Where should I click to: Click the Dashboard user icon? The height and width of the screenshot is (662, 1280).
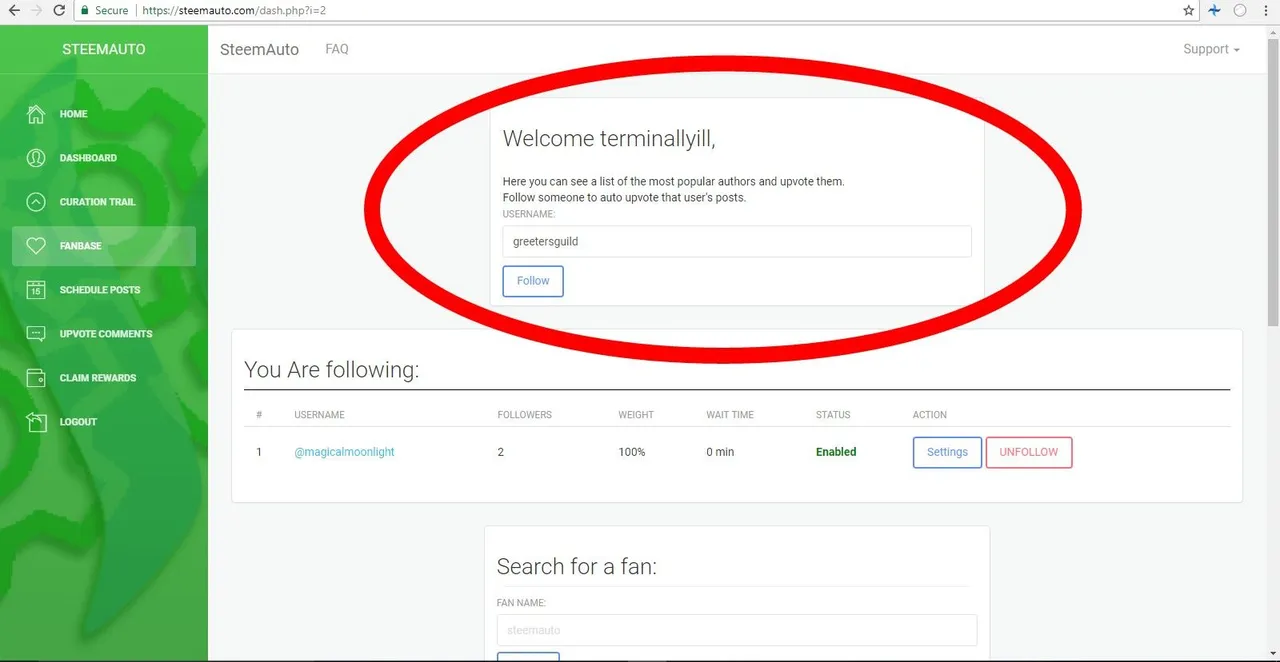click(x=36, y=158)
